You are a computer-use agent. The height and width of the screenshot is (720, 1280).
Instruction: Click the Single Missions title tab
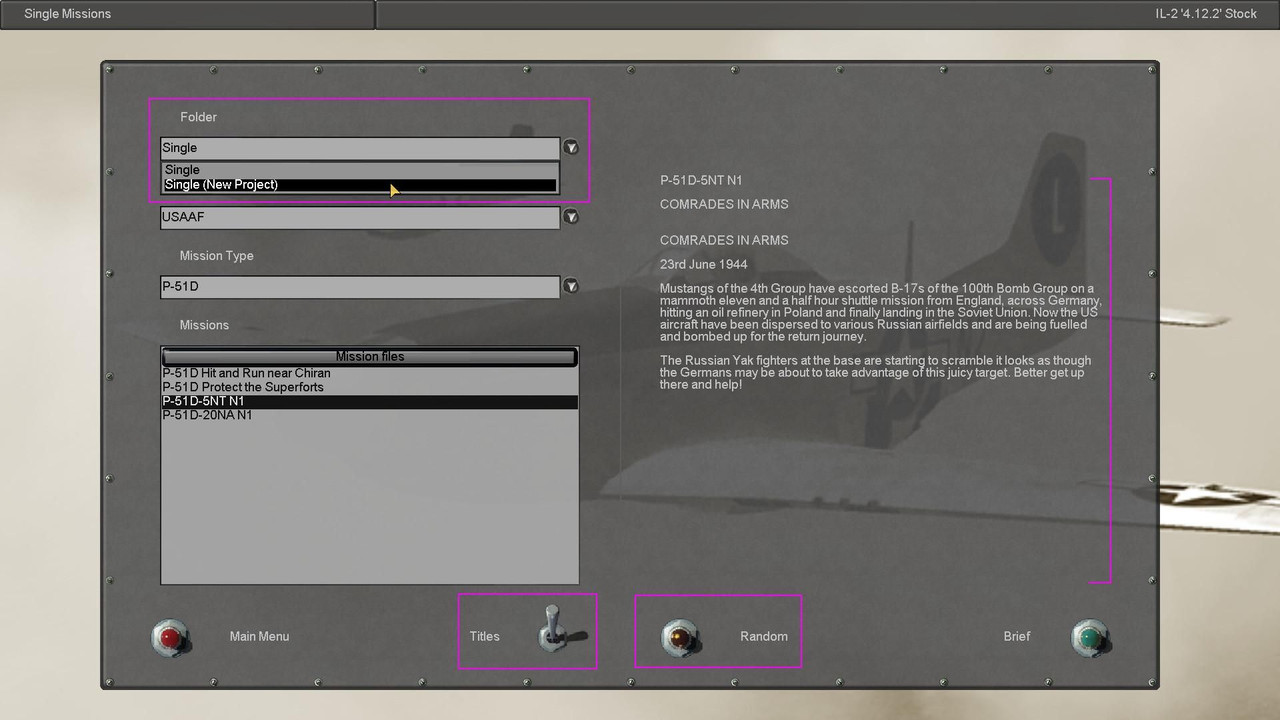187,14
